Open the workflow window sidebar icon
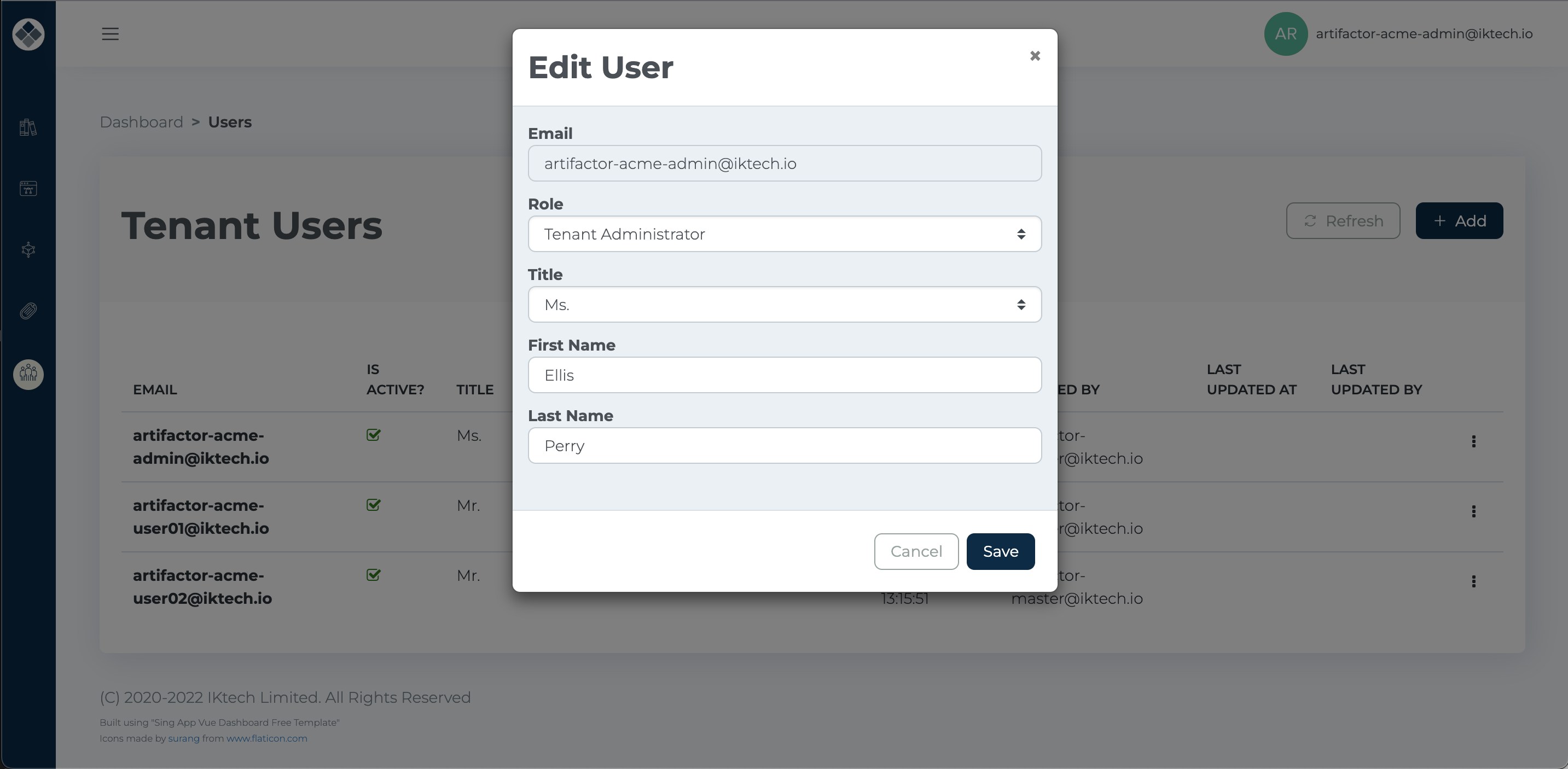Screen dimensions: 1568x769 click(x=28, y=188)
